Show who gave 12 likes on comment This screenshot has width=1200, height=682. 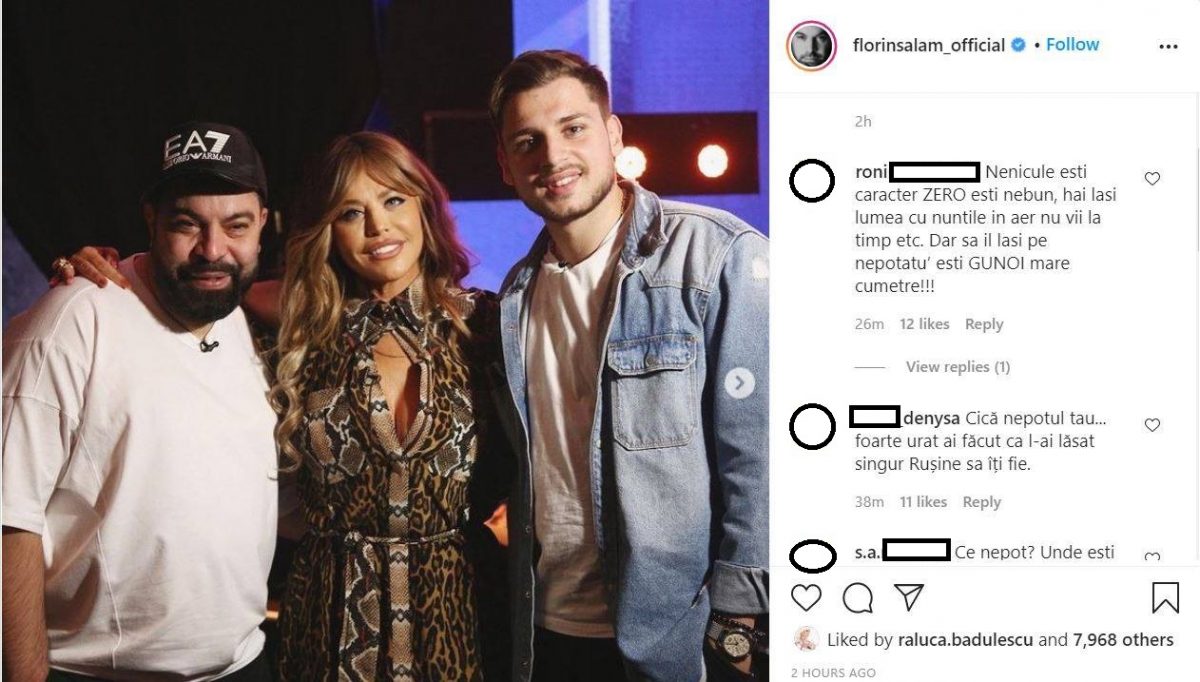(924, 324)
